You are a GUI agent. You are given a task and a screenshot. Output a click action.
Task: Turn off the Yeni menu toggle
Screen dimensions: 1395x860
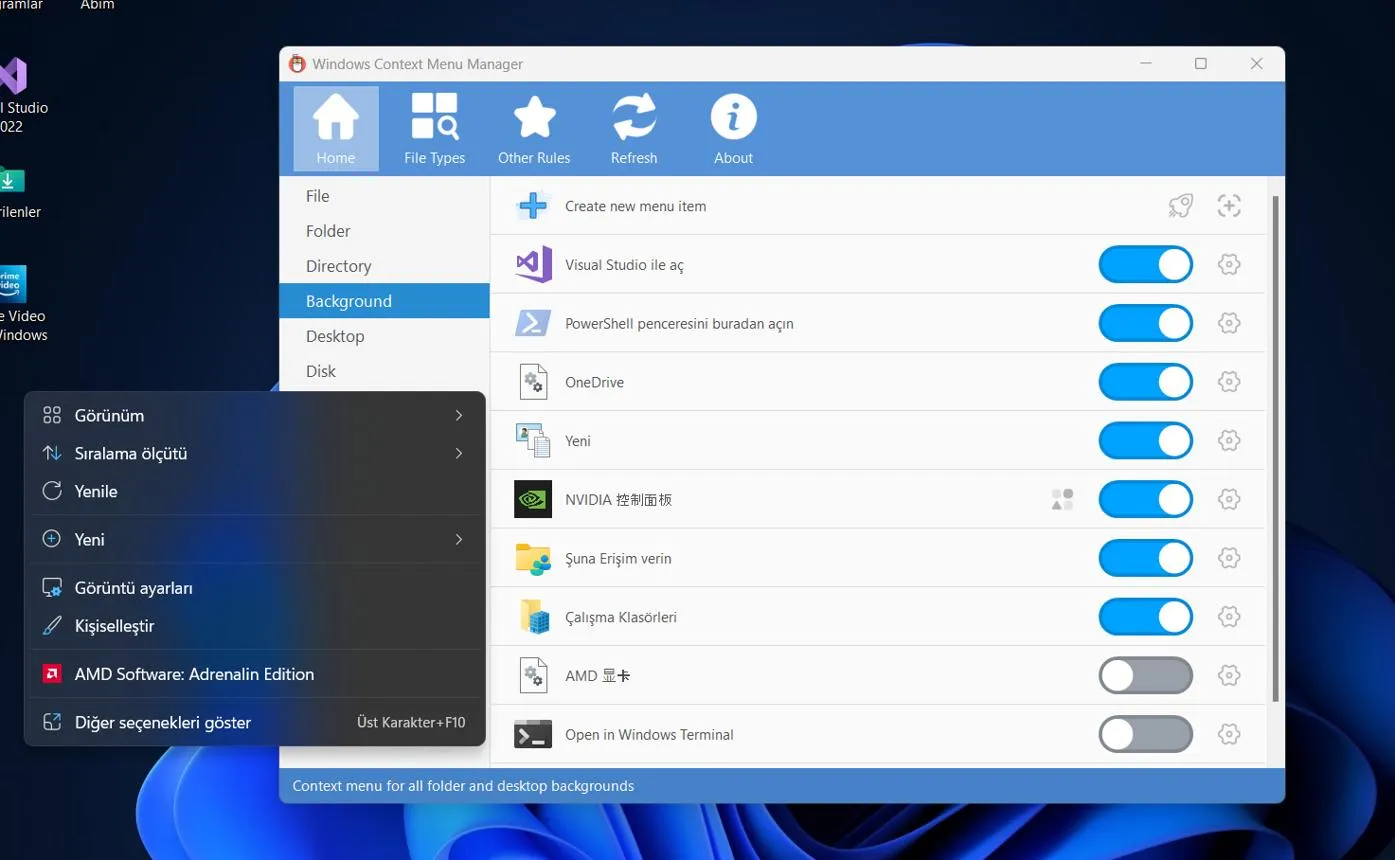1146,441
